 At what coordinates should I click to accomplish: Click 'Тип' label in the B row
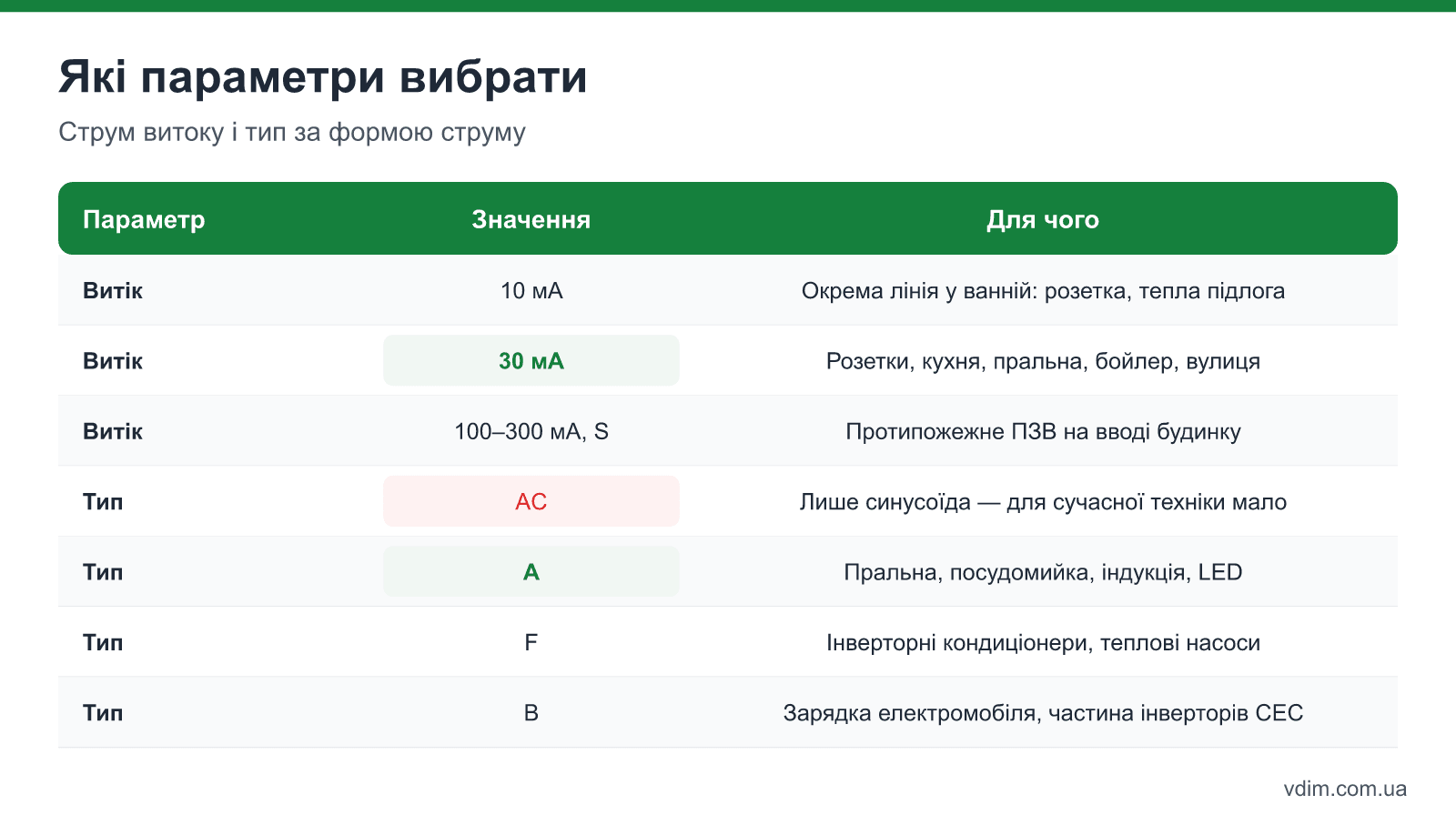click(103, 713)
